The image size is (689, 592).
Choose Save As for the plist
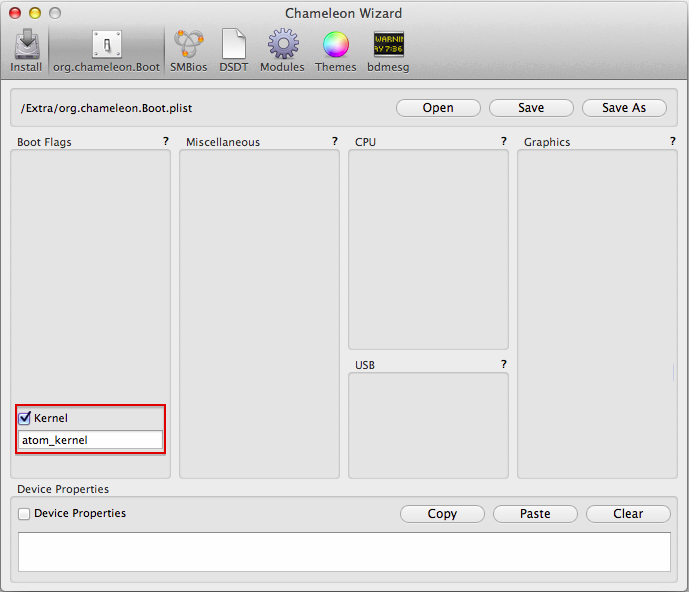624,108
